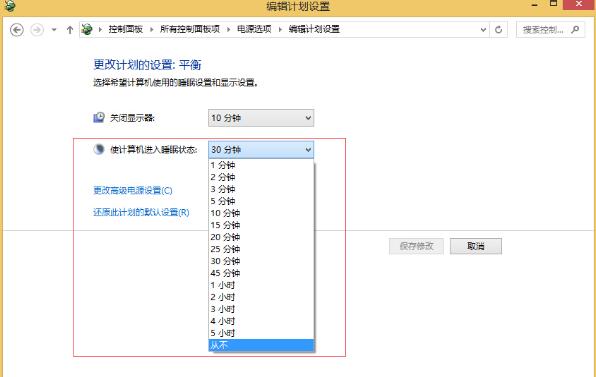Image resolution: width=596 pixels, height=377 pixels.
Task: Click 编辑计划设置 breadcrumb
Action: (314, 29)
